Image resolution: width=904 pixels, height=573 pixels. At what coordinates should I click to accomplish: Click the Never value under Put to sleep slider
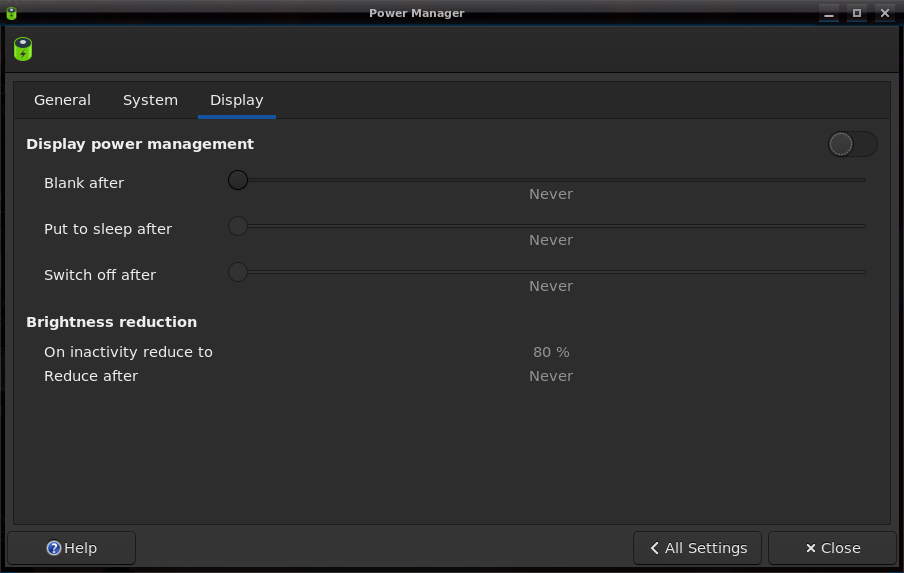(x=551, y=240)
